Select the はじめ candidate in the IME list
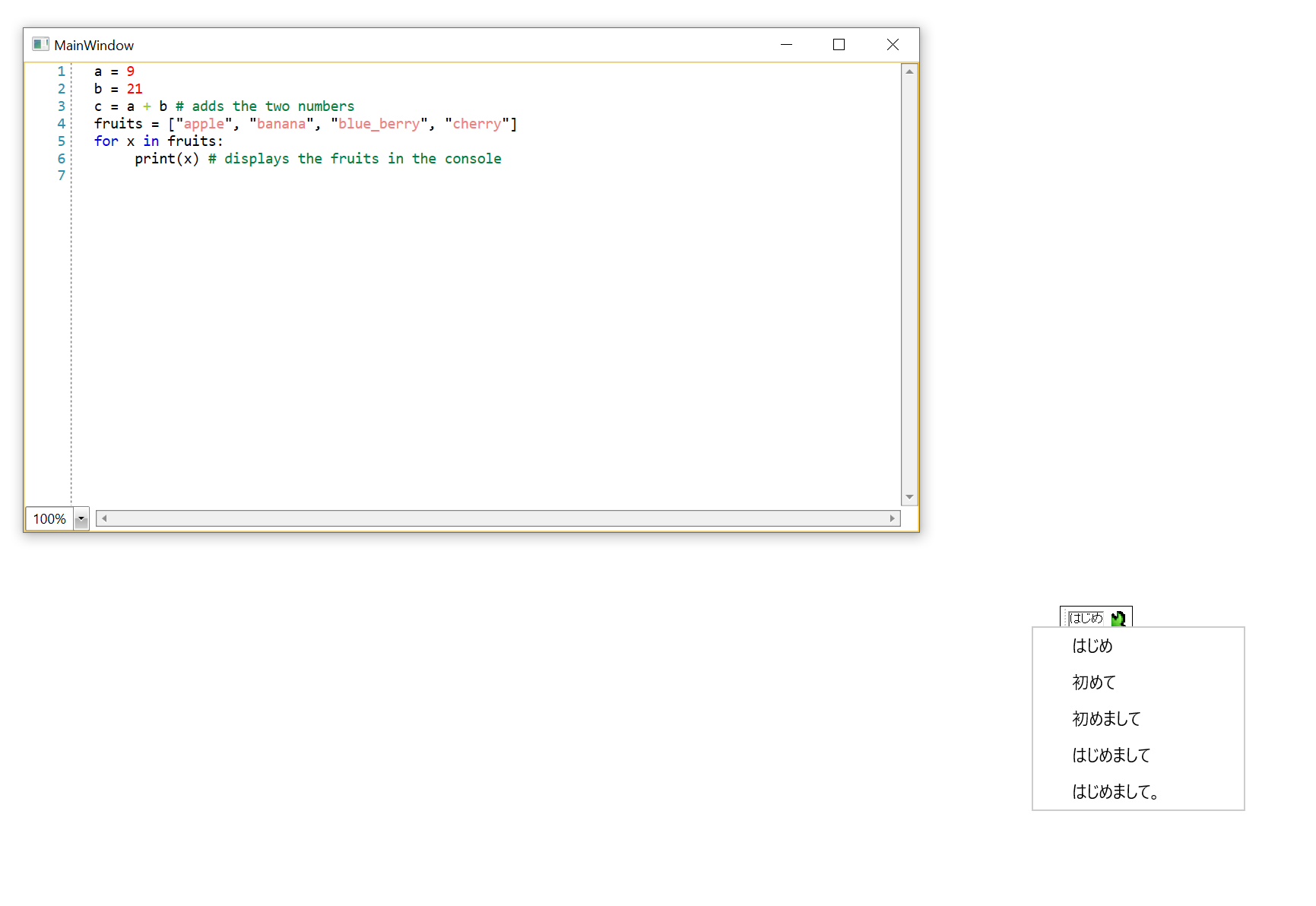 (1092, 646)
